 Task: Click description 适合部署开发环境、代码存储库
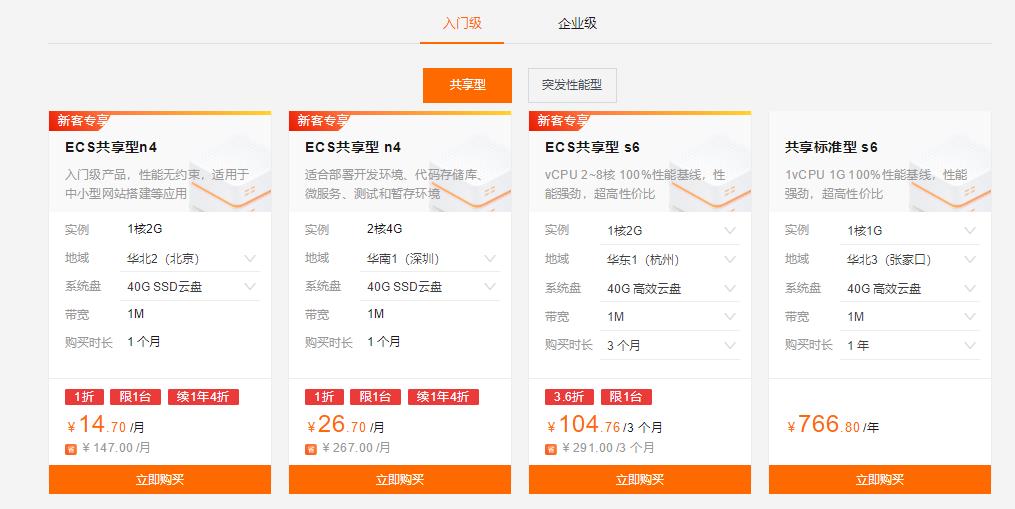[394, 184]
